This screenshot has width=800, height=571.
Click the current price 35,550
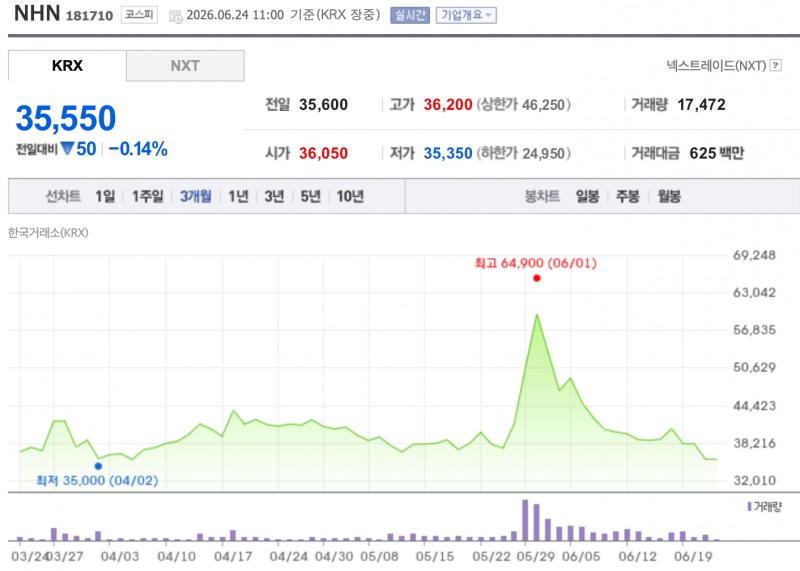pos(66,118)
